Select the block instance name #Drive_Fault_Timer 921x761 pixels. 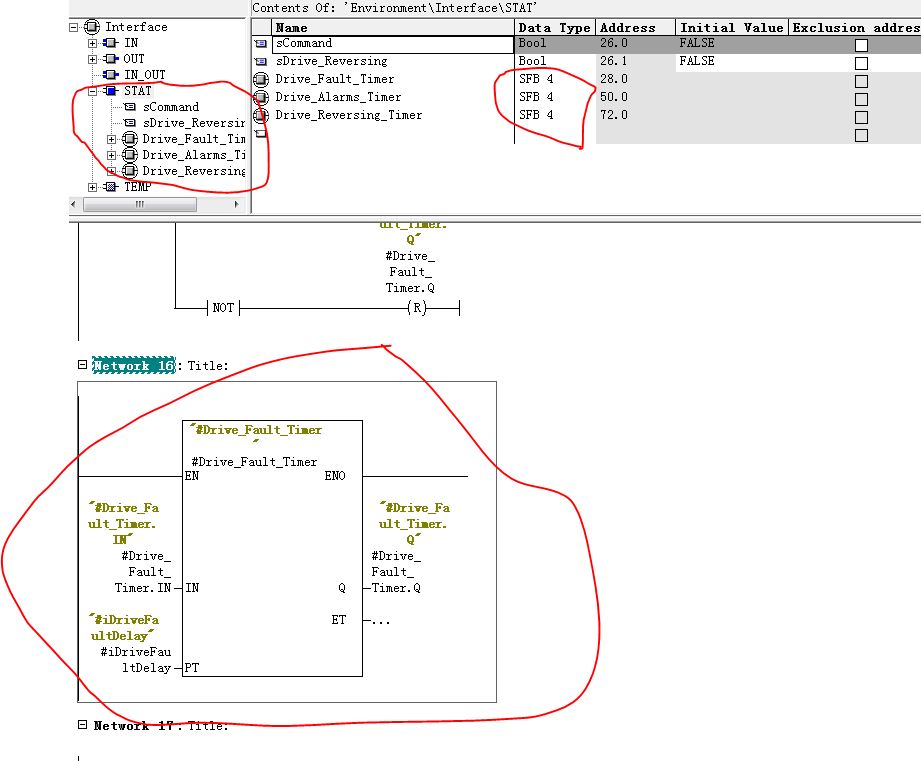point(254,462)
